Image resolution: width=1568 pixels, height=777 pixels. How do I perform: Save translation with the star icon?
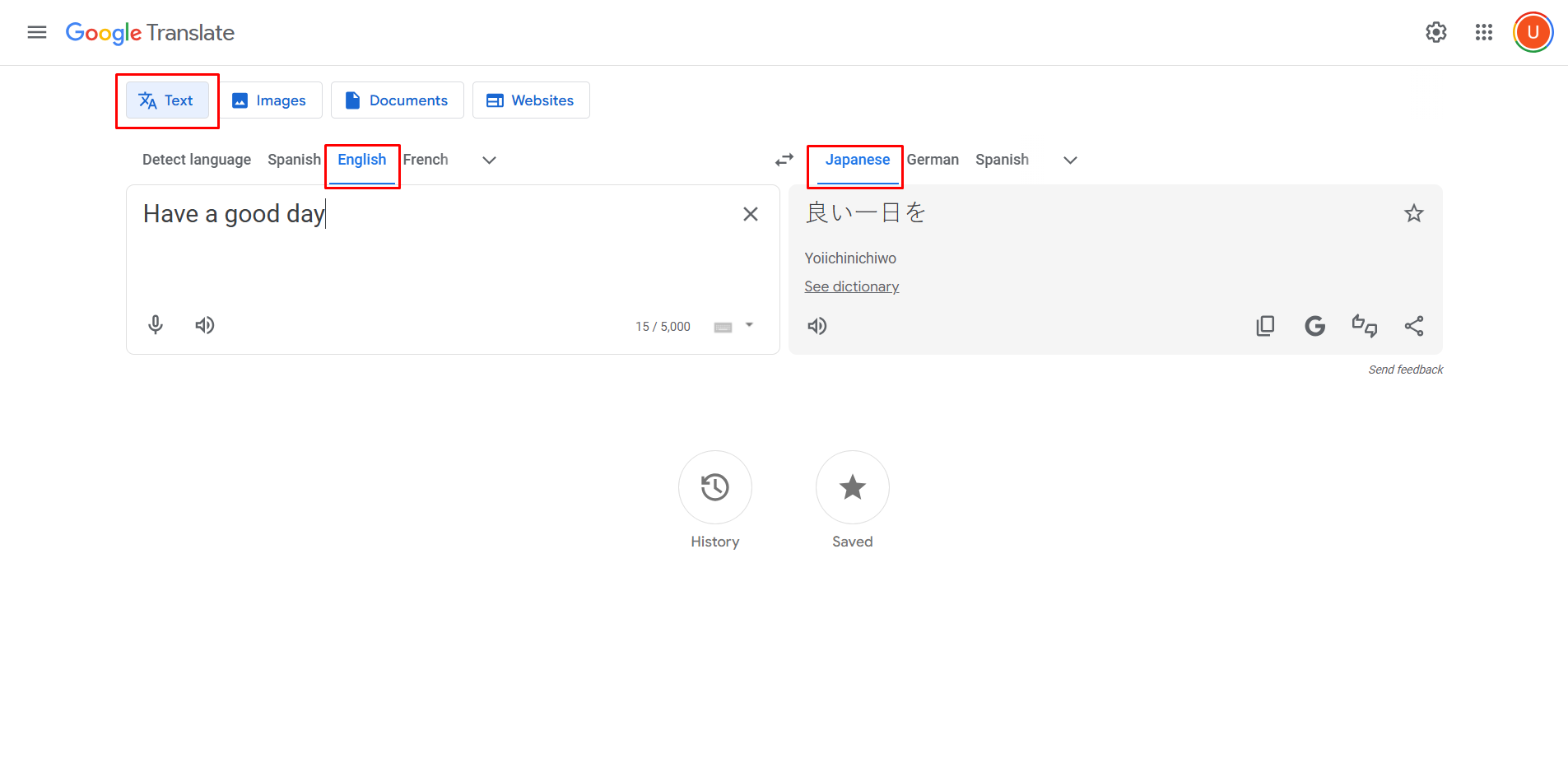tap(1413, 213)
